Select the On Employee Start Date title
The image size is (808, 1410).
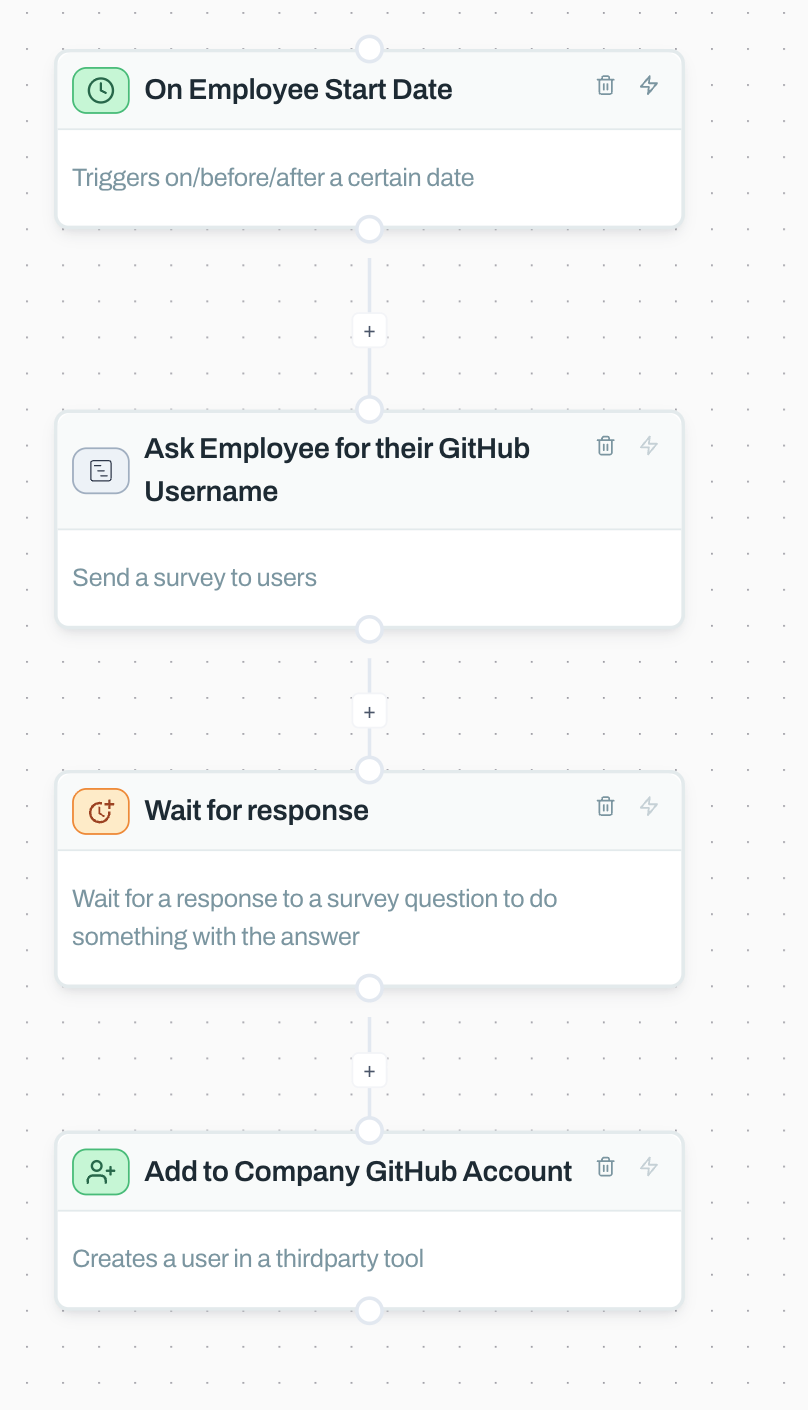click(298, 90)
